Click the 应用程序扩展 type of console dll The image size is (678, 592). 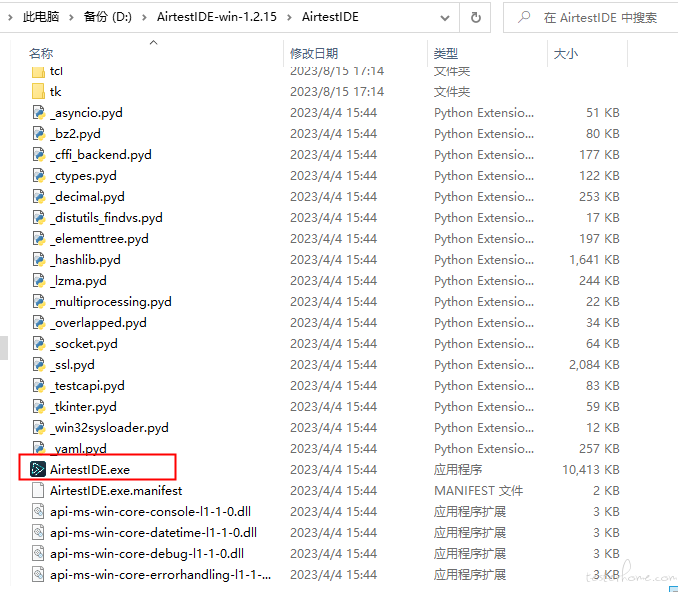470,512
